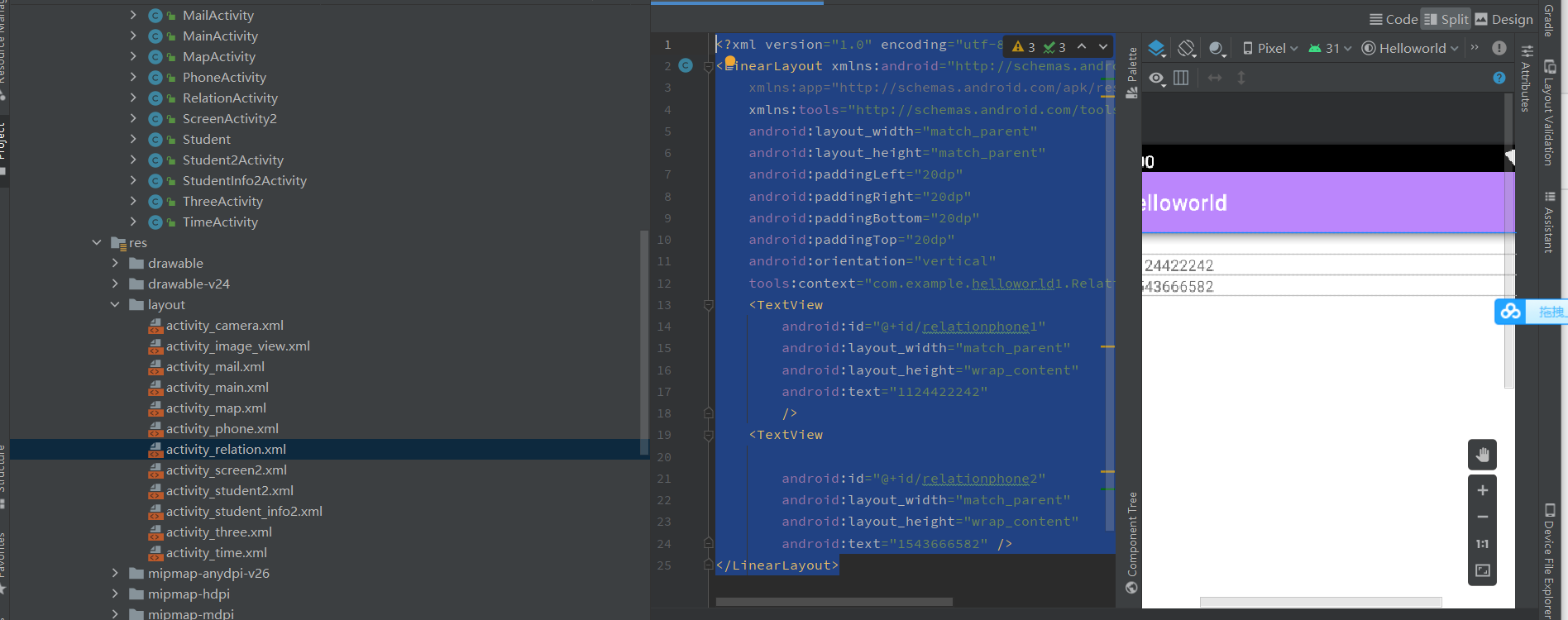Click the 43666582 text in preview
1568x620 pixels.
(1178, 287)
